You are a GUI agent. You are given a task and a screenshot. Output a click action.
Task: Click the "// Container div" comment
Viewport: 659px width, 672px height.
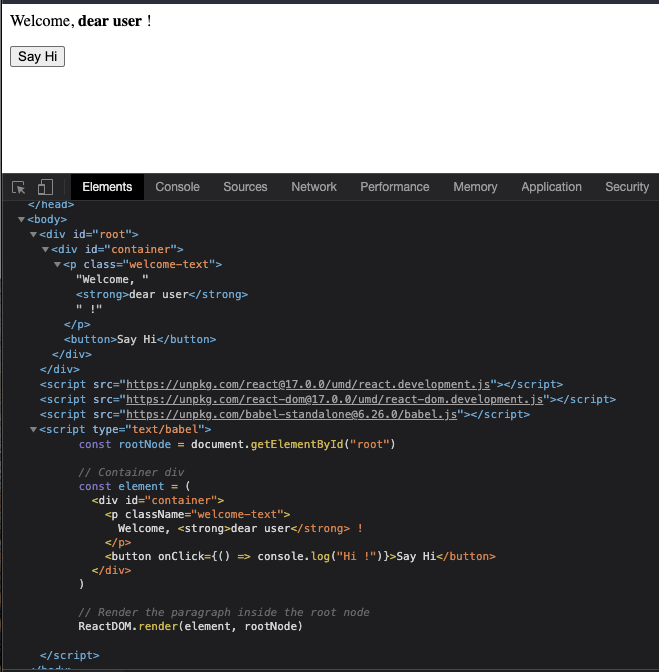pyautogui.click(x=131, y=472)
